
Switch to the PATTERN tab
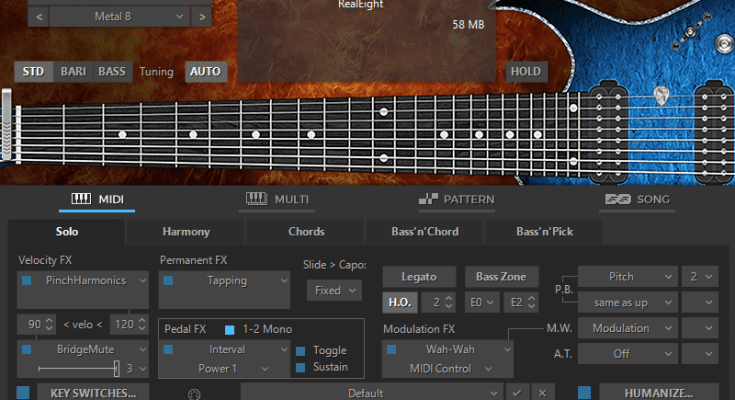click(x=458, y=199)
